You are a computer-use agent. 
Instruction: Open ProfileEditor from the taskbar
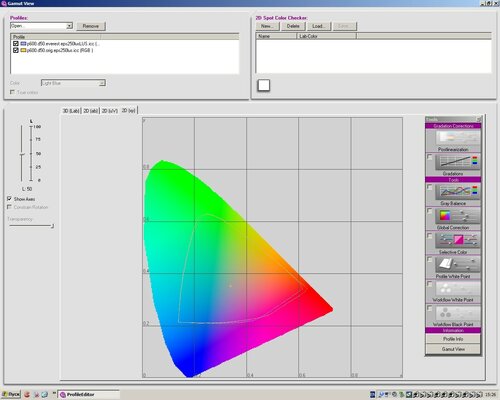point(88,394)
